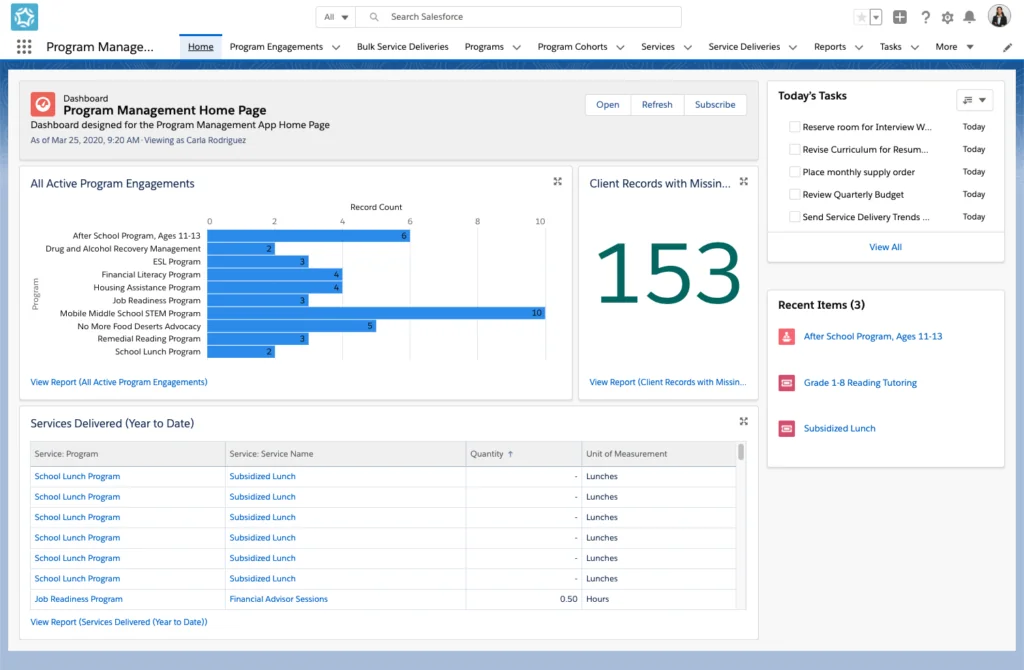This screenshot has width=1024, height=670.
Task: Expand the Services tab chevron
Action: point(688,47)
